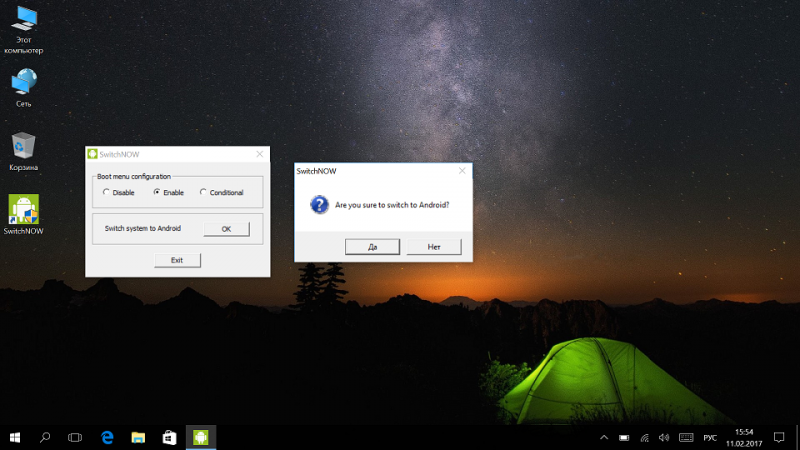Screen dimensions: 800x450
Task: Expand the hidden system tray icons
Action: 603,438
